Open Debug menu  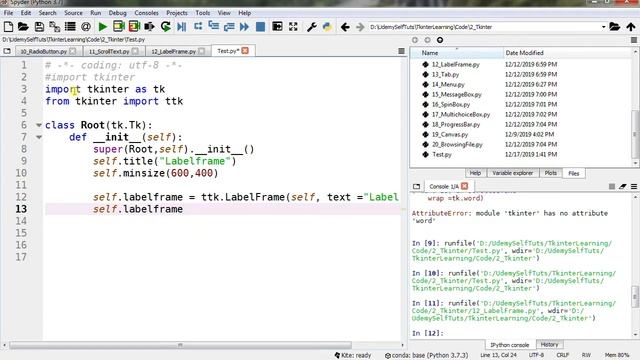click(x=118, y=13)
